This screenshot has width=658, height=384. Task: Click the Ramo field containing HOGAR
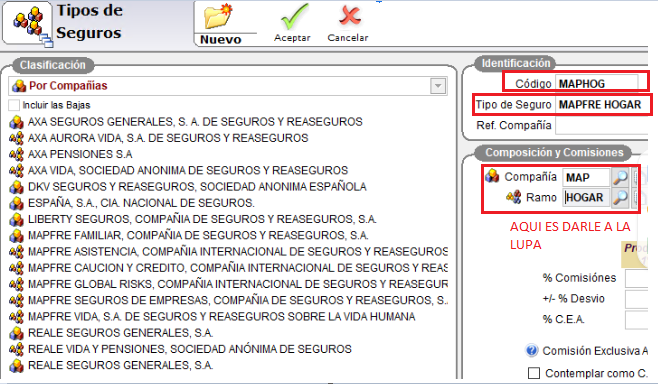[586, 198]
